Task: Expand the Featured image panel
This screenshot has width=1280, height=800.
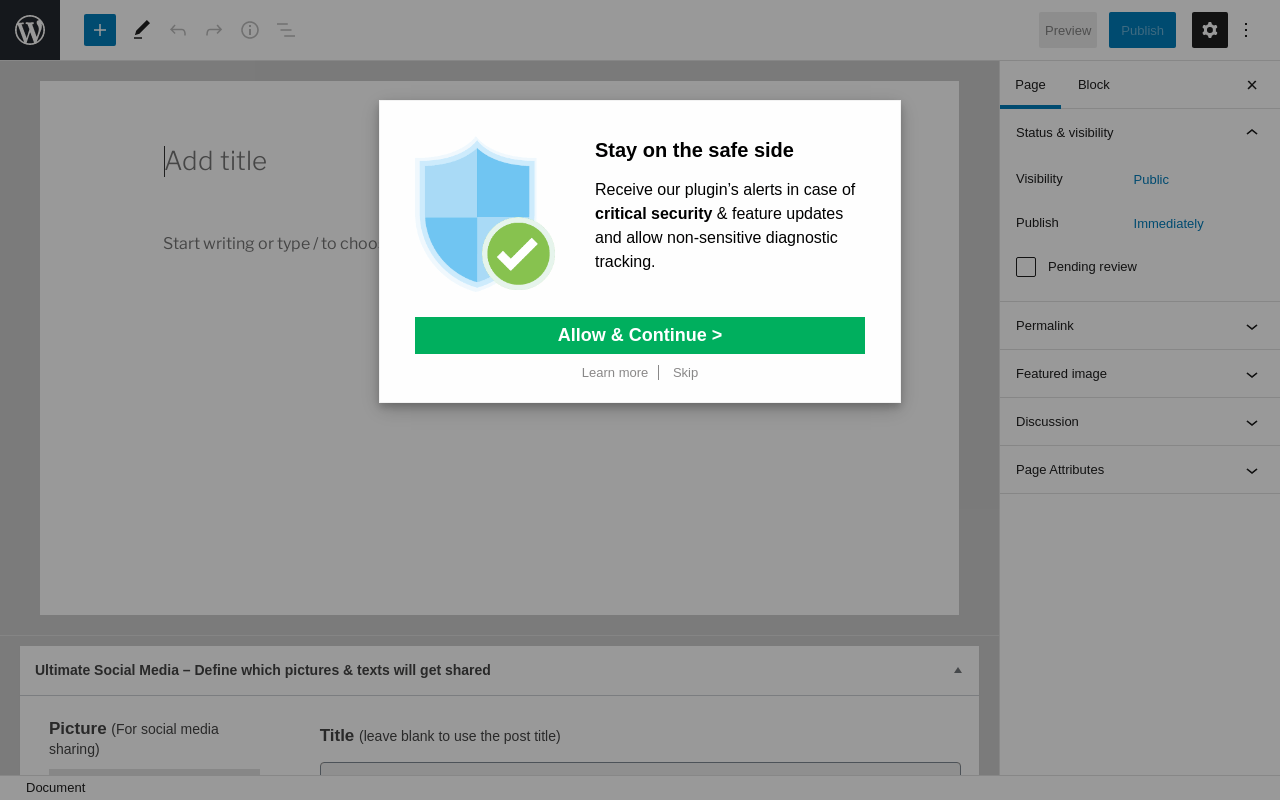Action: pos(1139,374)
